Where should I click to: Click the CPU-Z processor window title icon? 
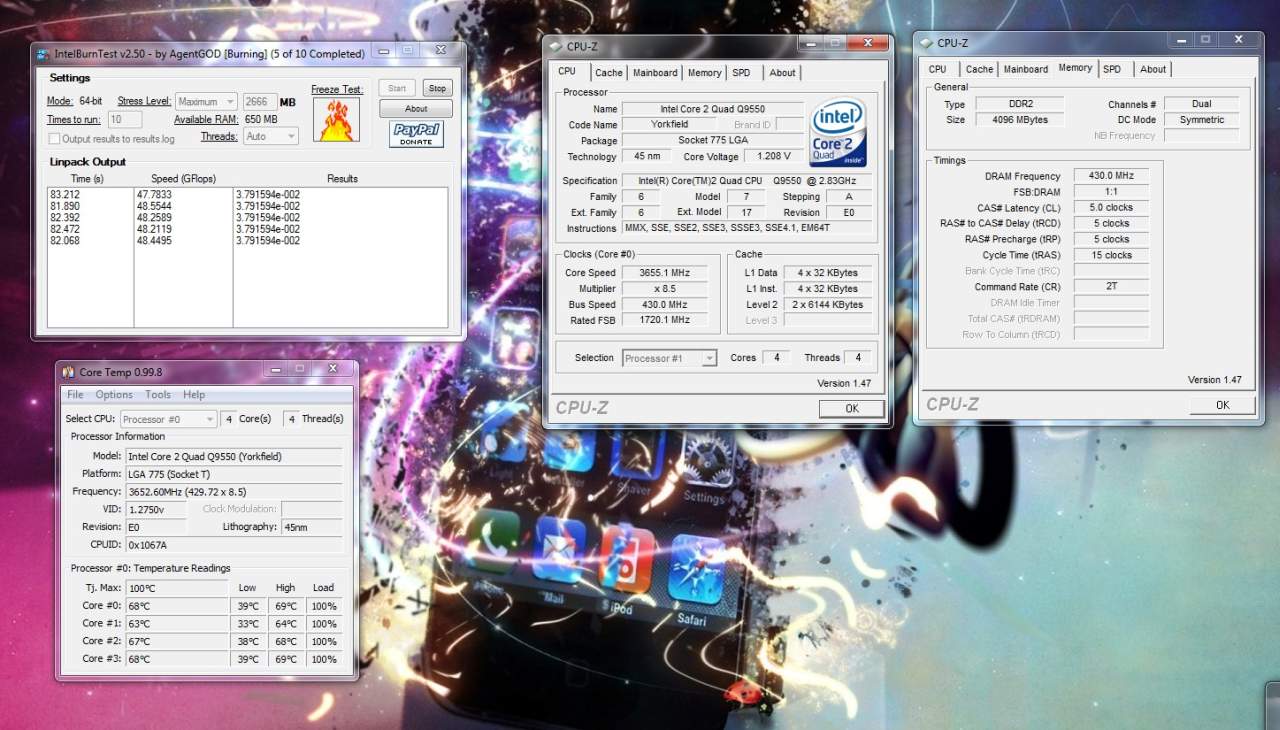tap(557, 46)
